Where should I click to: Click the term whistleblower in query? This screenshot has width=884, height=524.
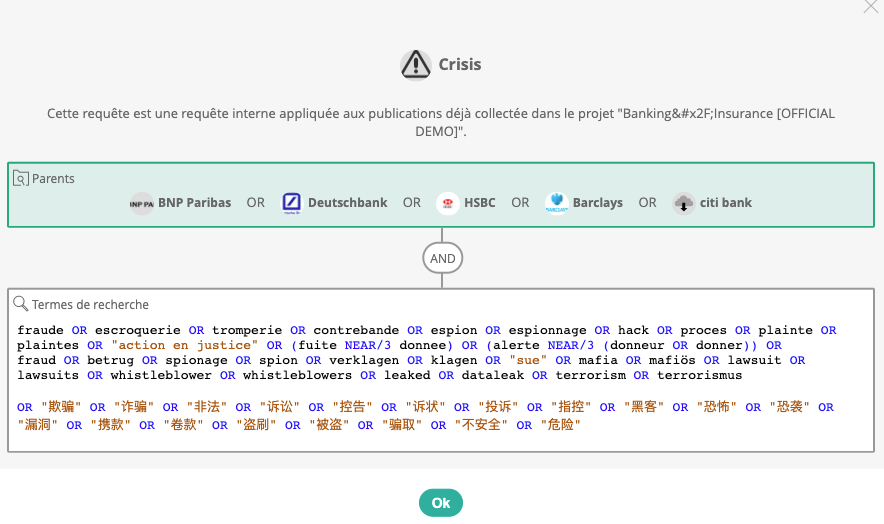tap(161, 375)
